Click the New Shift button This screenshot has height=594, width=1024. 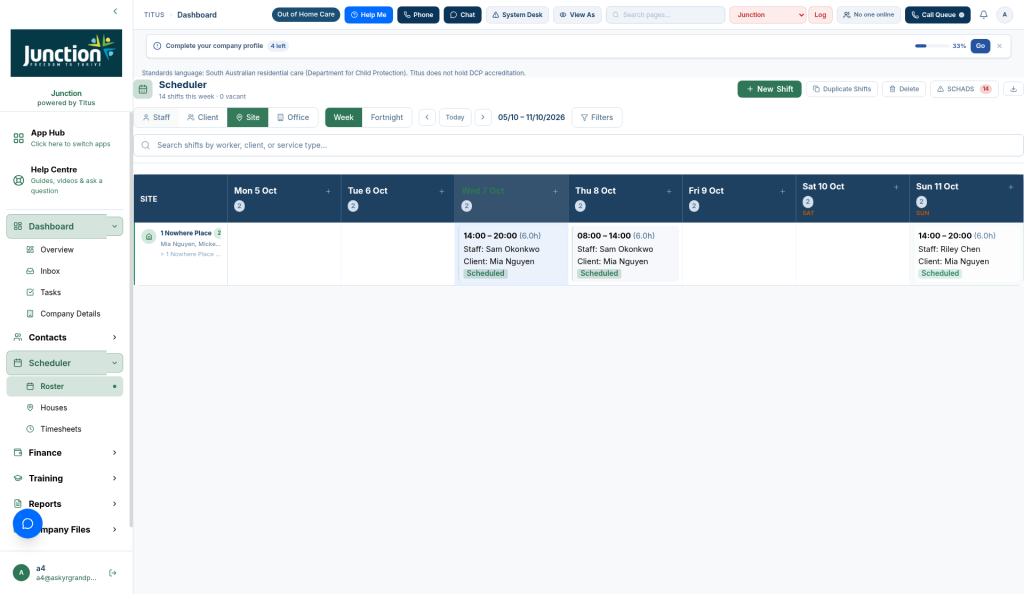[x=769, y=89]
